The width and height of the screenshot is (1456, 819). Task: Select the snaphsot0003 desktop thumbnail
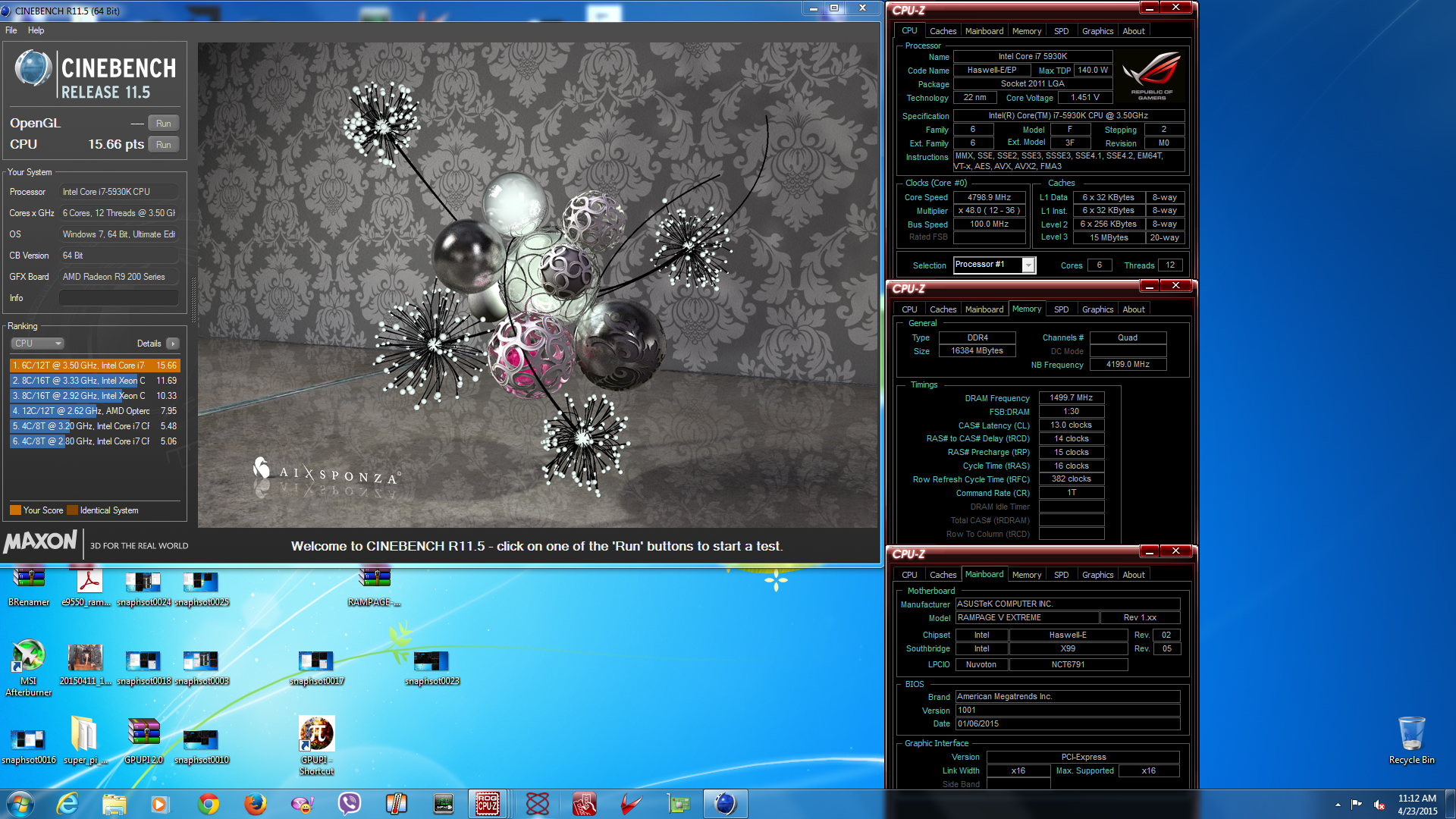202,667
